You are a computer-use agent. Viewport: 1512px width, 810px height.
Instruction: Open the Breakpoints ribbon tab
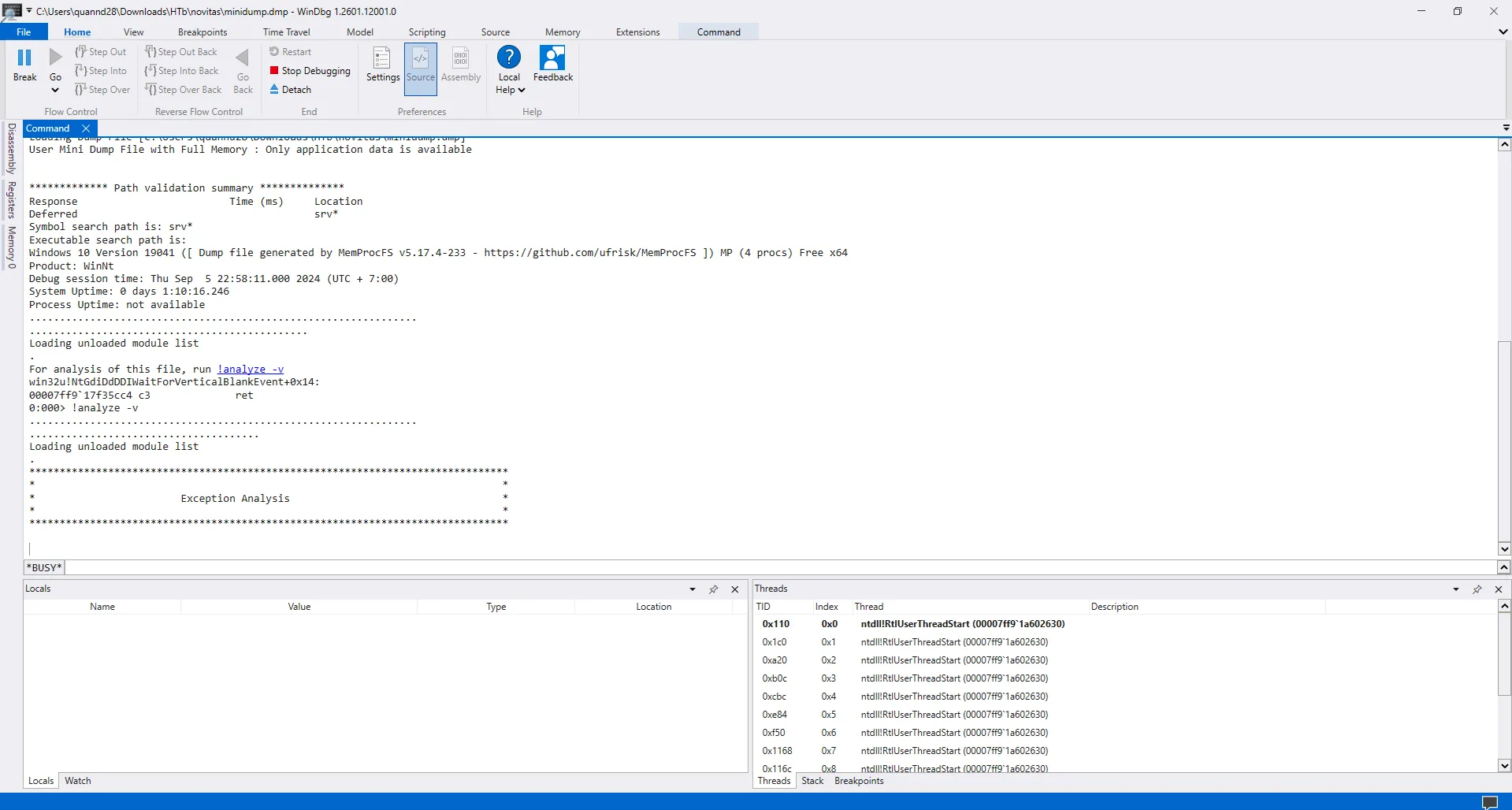202,32
